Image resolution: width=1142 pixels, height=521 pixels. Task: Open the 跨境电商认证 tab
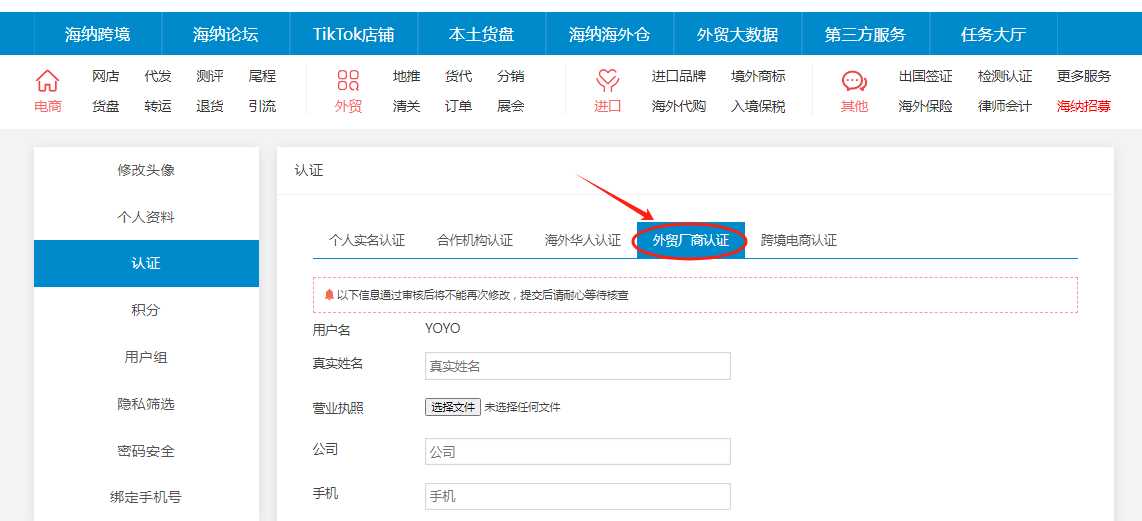coord(799,240)
